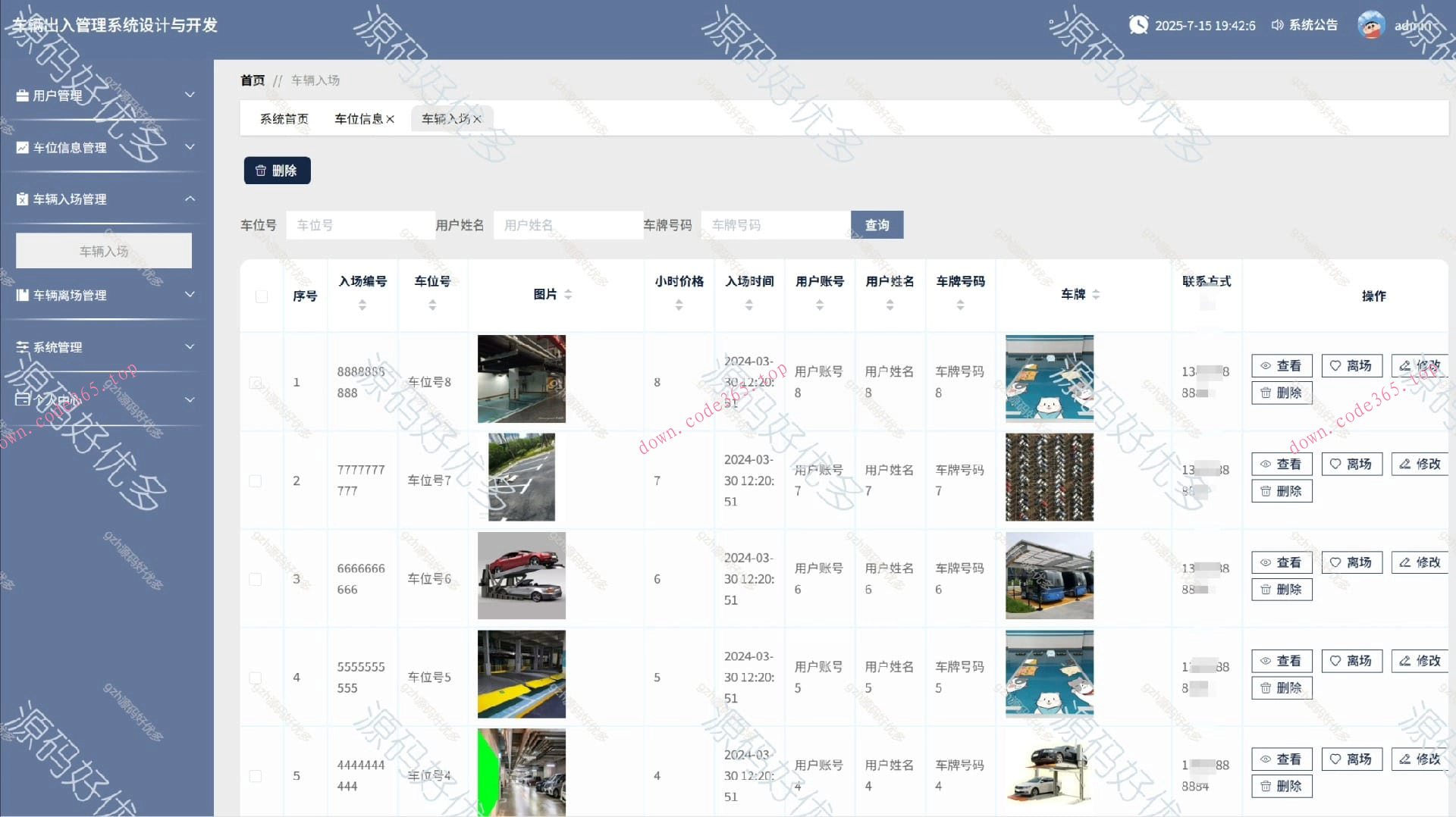Screen dimensions: 1456x817
Task: Switch to the 系统首页 tab
Action: [x=283, y=117]
